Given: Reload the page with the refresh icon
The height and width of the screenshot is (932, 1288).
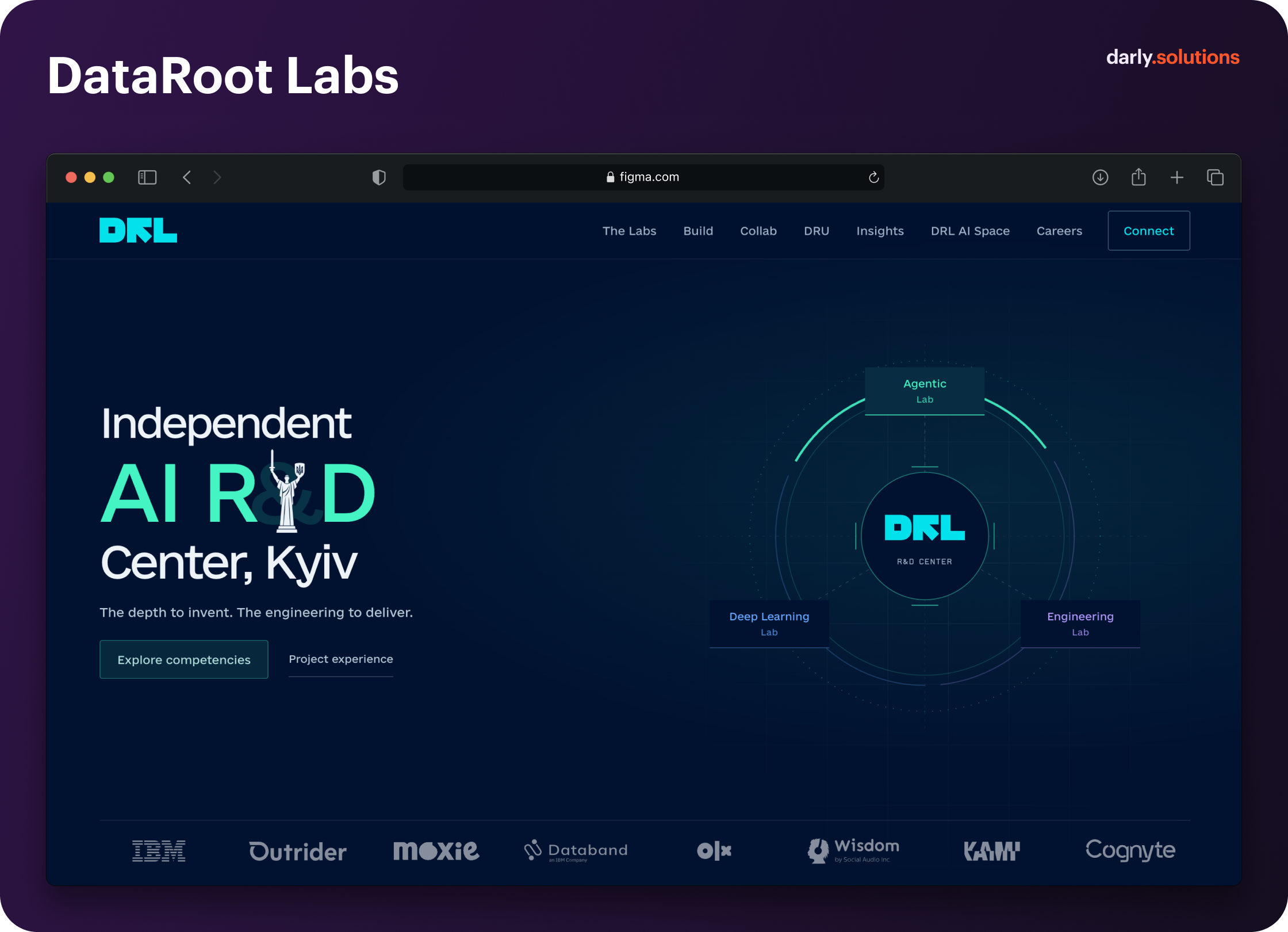Looking at the screenshot, I should pos(873,177).
